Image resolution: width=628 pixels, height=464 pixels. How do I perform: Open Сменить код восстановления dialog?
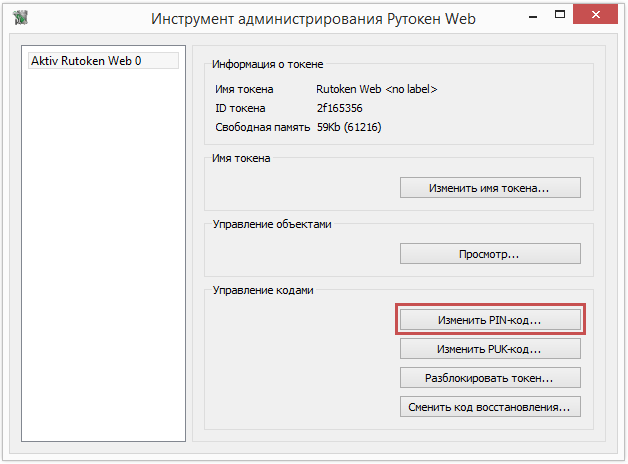tap(490, 407)
